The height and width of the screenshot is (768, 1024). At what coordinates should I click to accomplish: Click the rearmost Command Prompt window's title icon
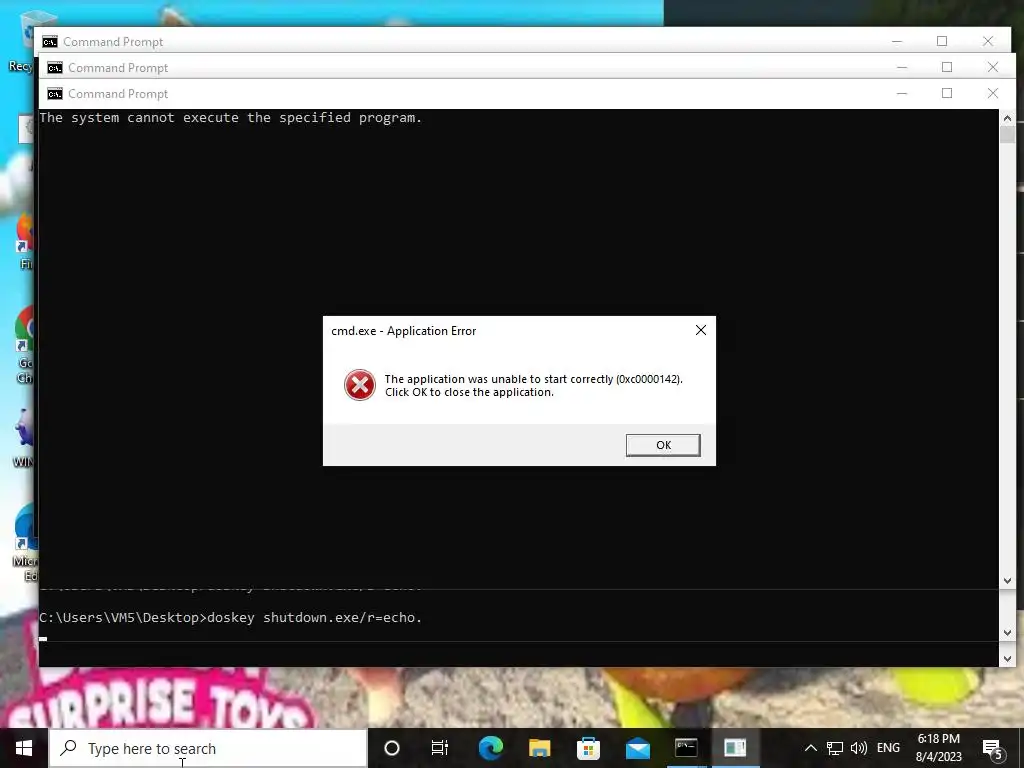pyautogui.click(x=50, y=42)
